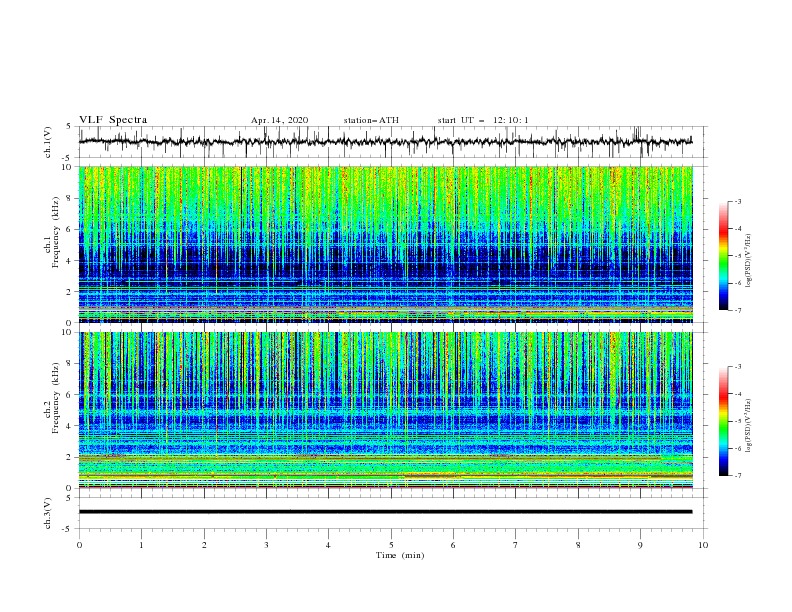Click the ch.1 spectrogram panel
792x612 pixels.
386,244
